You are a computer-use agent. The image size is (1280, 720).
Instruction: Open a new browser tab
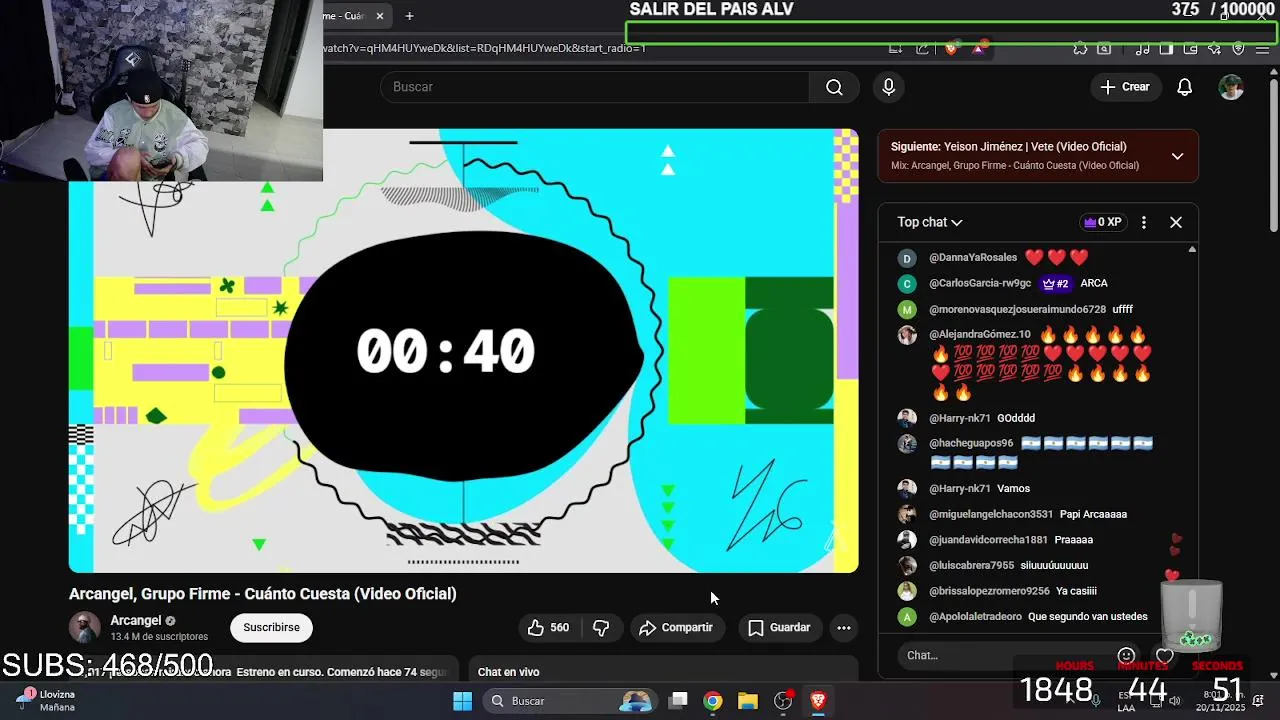point(409,16)
